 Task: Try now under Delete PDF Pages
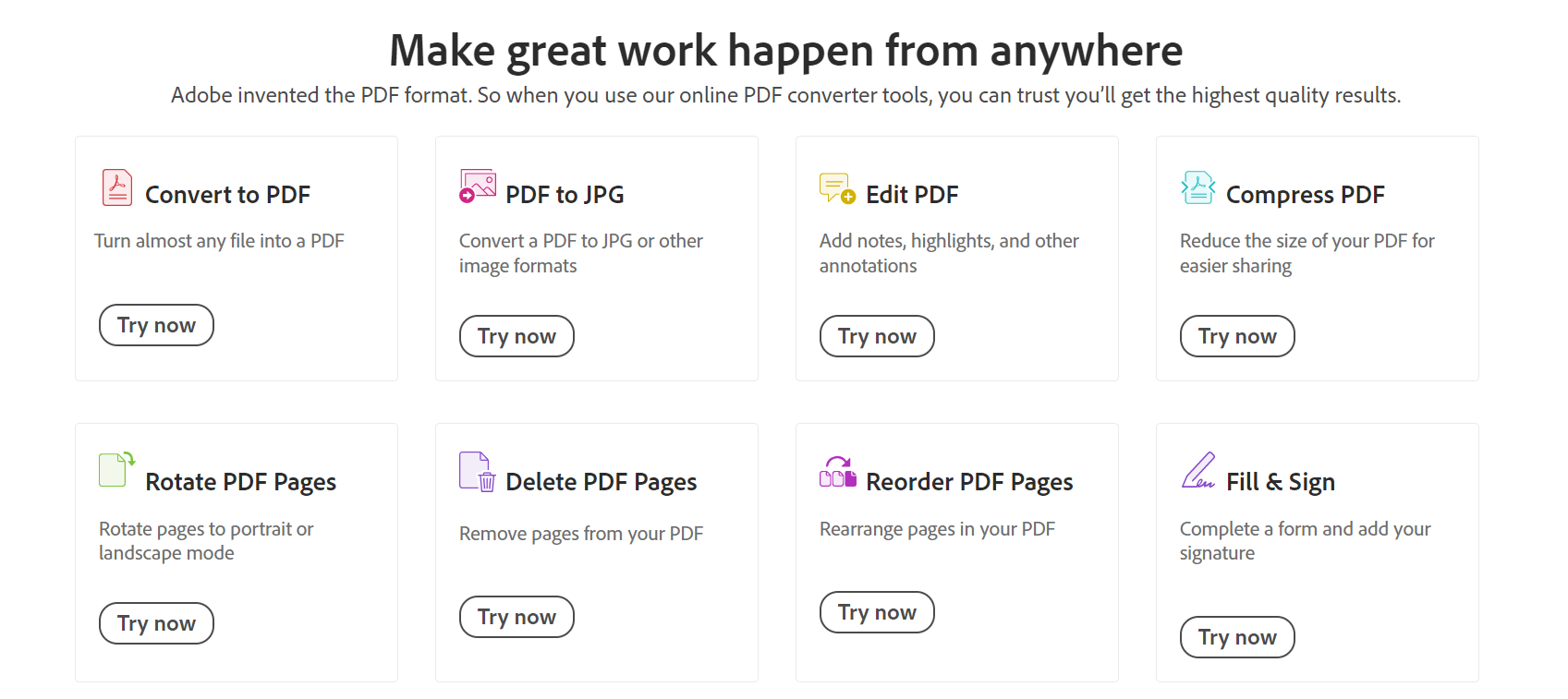(517, 617)
